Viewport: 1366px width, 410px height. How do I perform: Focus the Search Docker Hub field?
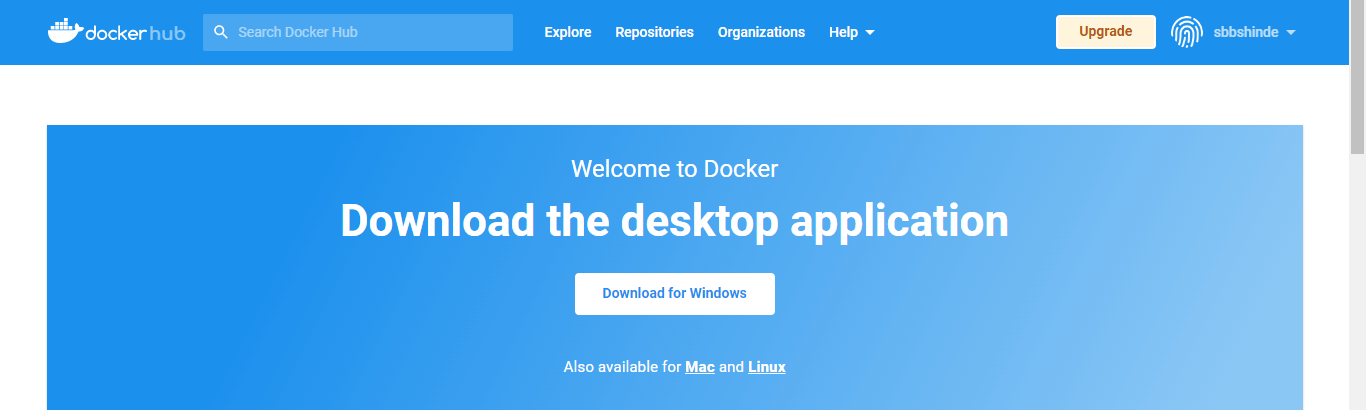[x=358, y=32]
